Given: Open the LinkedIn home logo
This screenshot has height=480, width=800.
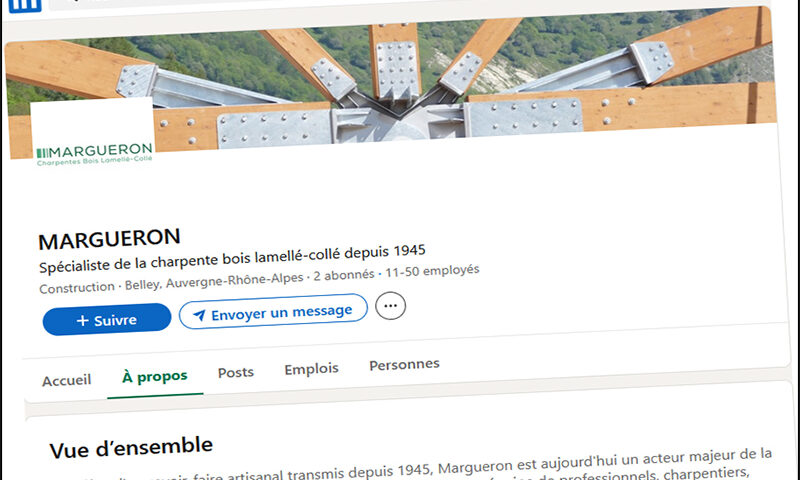Looking at the screenshot, I should click(25, 5).
